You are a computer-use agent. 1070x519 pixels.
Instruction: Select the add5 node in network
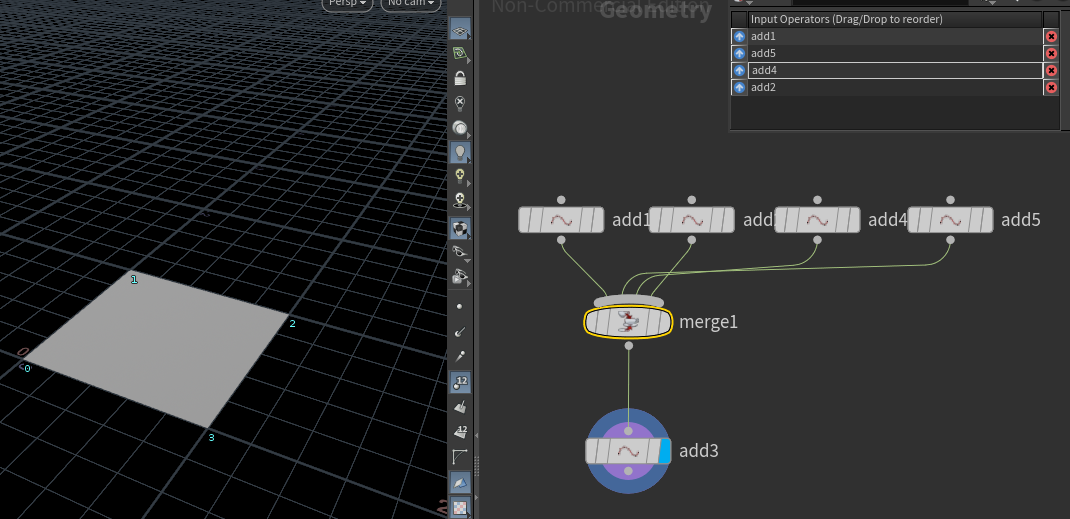(950, 220)
